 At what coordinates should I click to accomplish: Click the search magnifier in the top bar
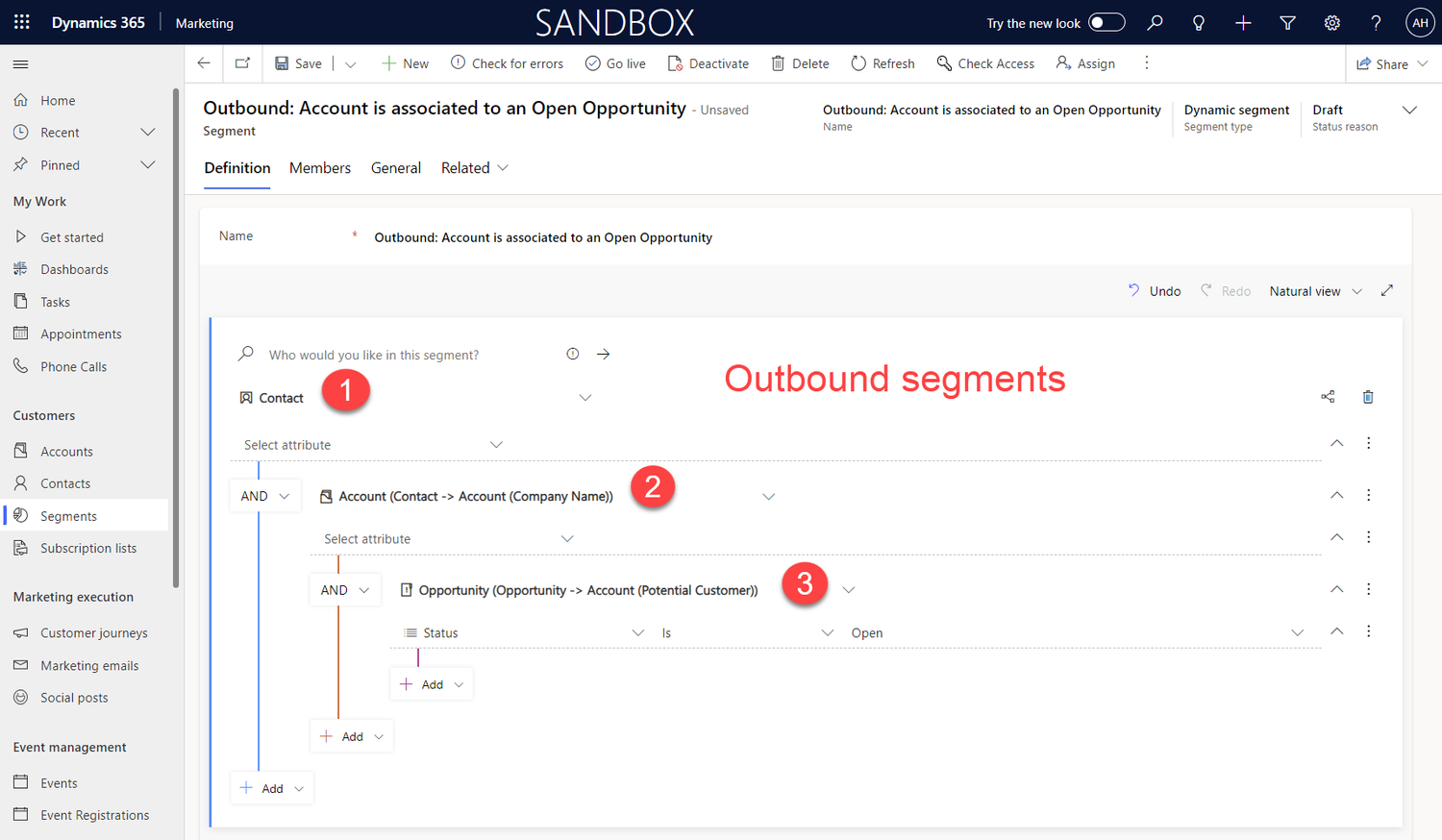pyautogui.click(x=1155, y=22)
